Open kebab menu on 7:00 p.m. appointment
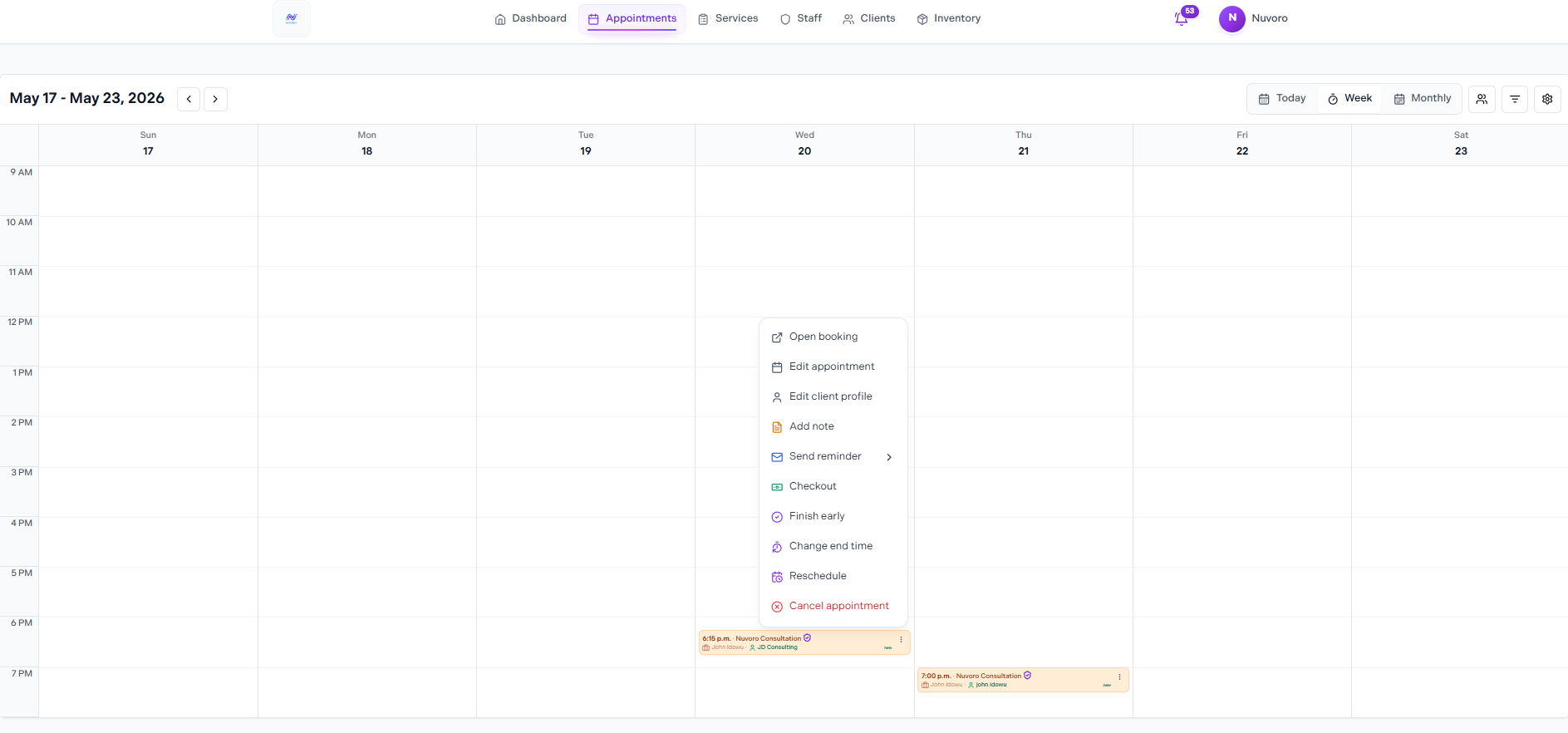This screenshot has height=733, width=1568. (1119, 676)
